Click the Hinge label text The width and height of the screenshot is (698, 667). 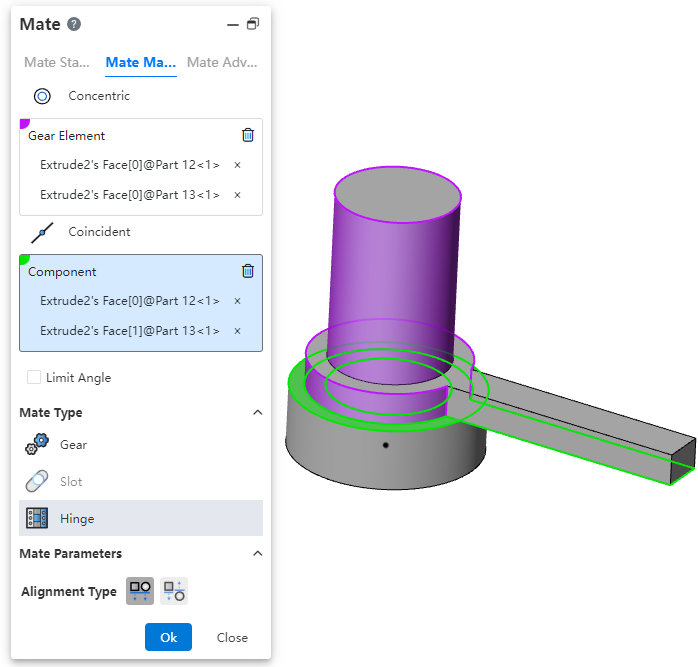(x=77, y=519)
